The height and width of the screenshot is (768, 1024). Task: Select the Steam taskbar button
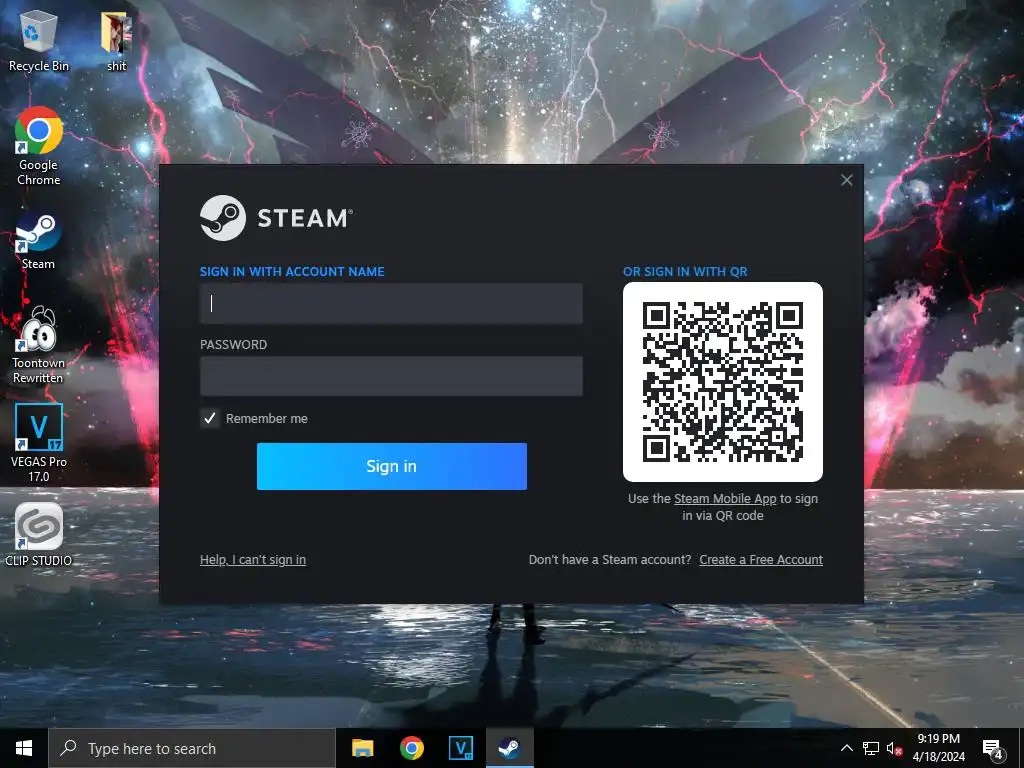coord(509,748)
